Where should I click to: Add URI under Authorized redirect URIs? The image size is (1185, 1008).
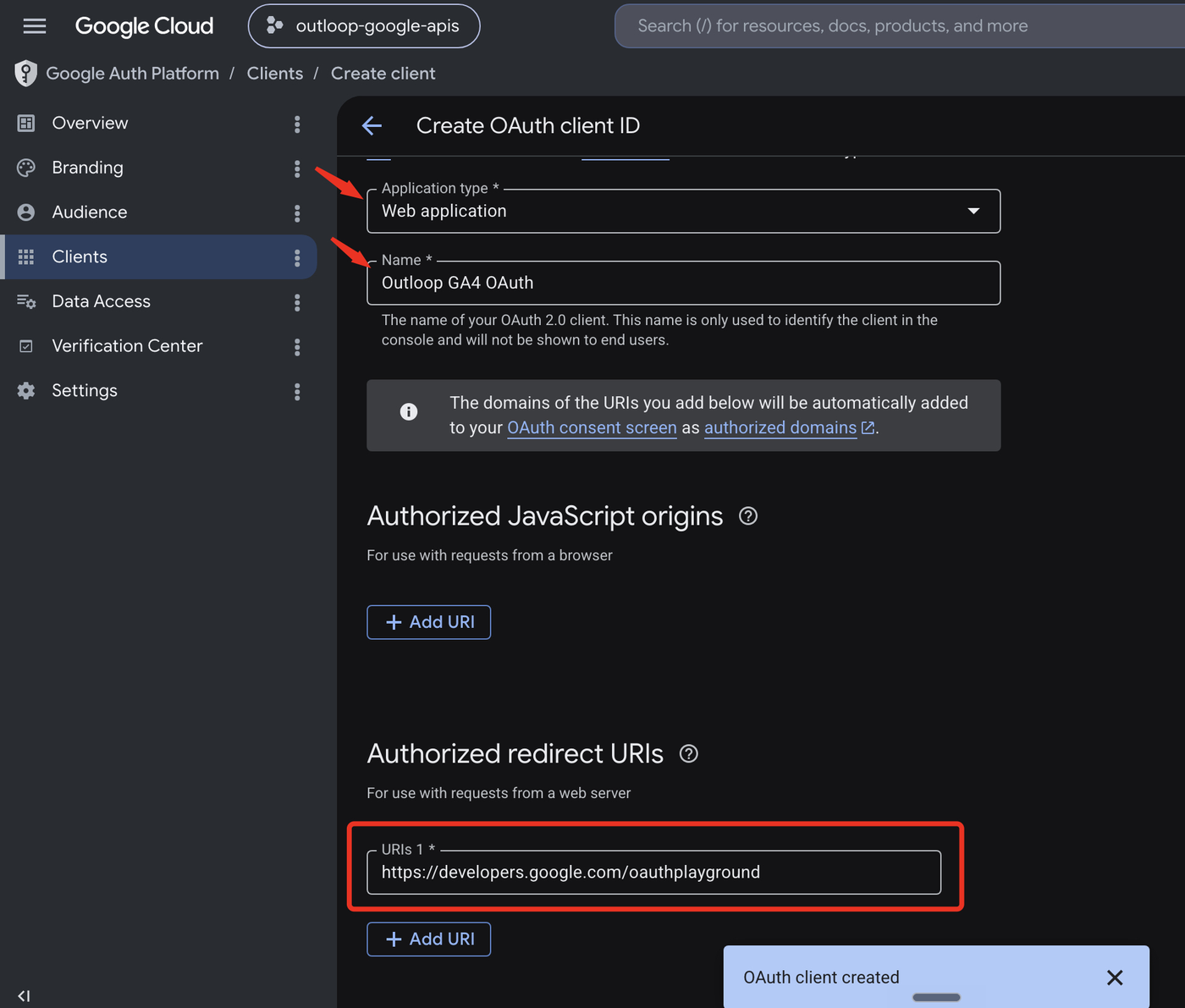429,939
